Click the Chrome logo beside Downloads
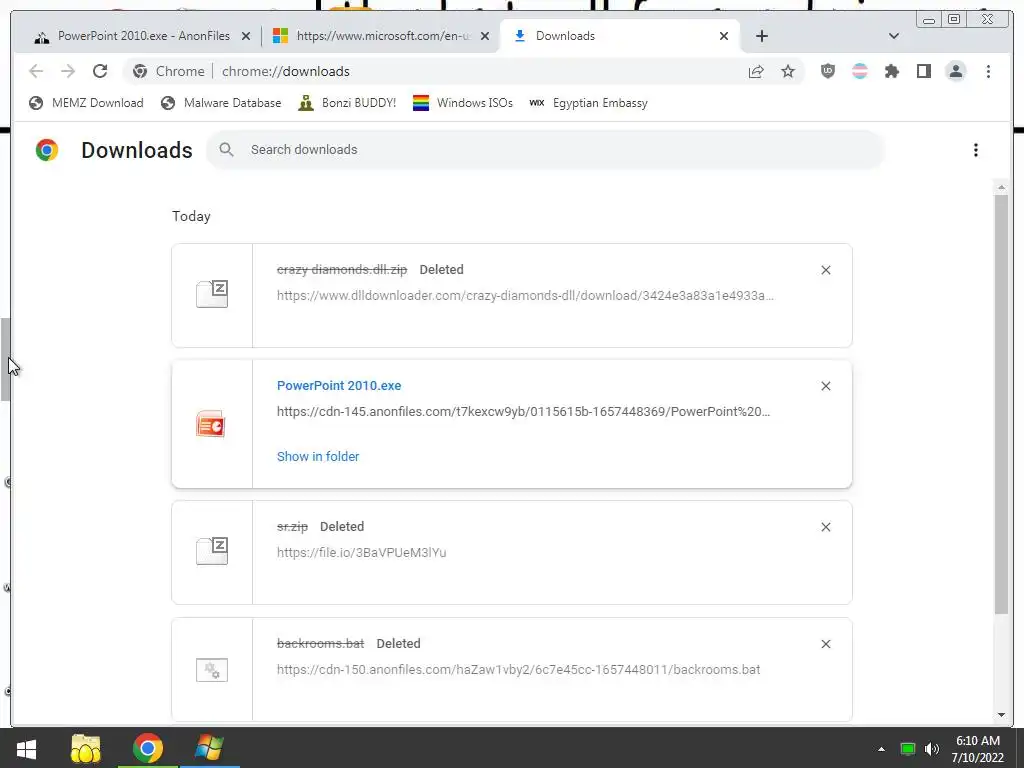This screenshot has width=1024, height=768. tap(47, 150)
